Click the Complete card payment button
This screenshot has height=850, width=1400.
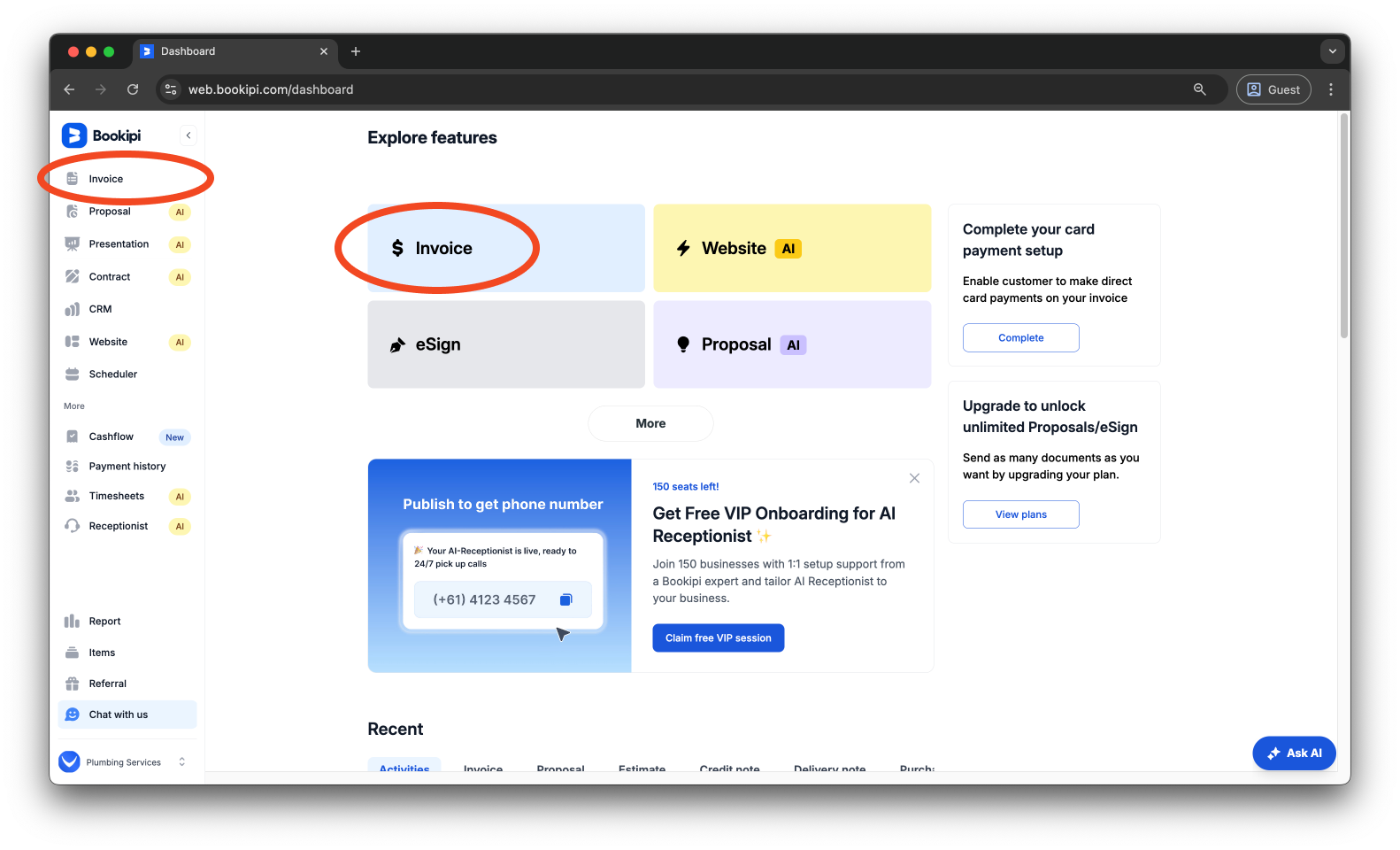pos(1021,337)
